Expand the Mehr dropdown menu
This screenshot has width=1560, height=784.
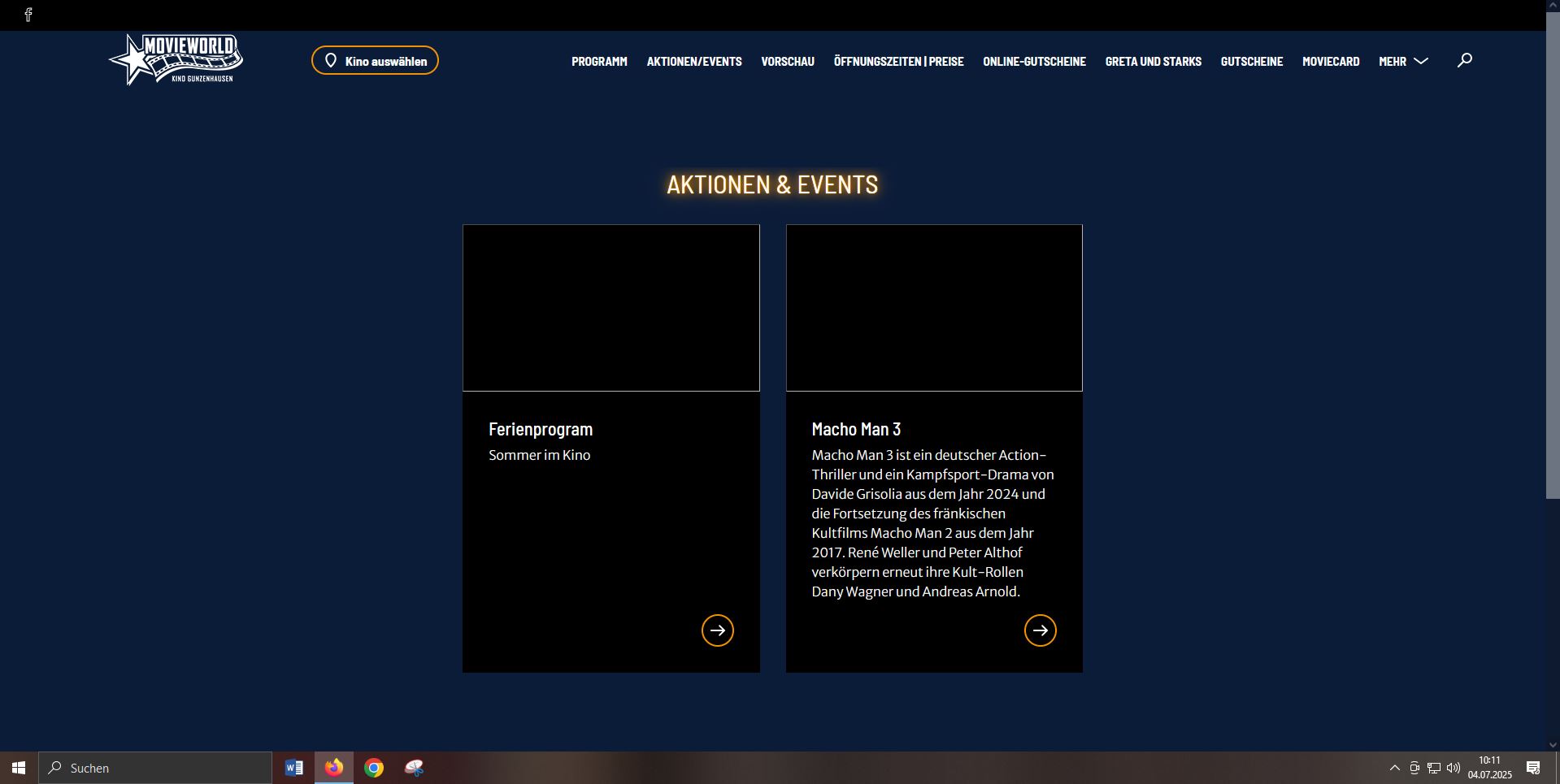point(1403,62)
